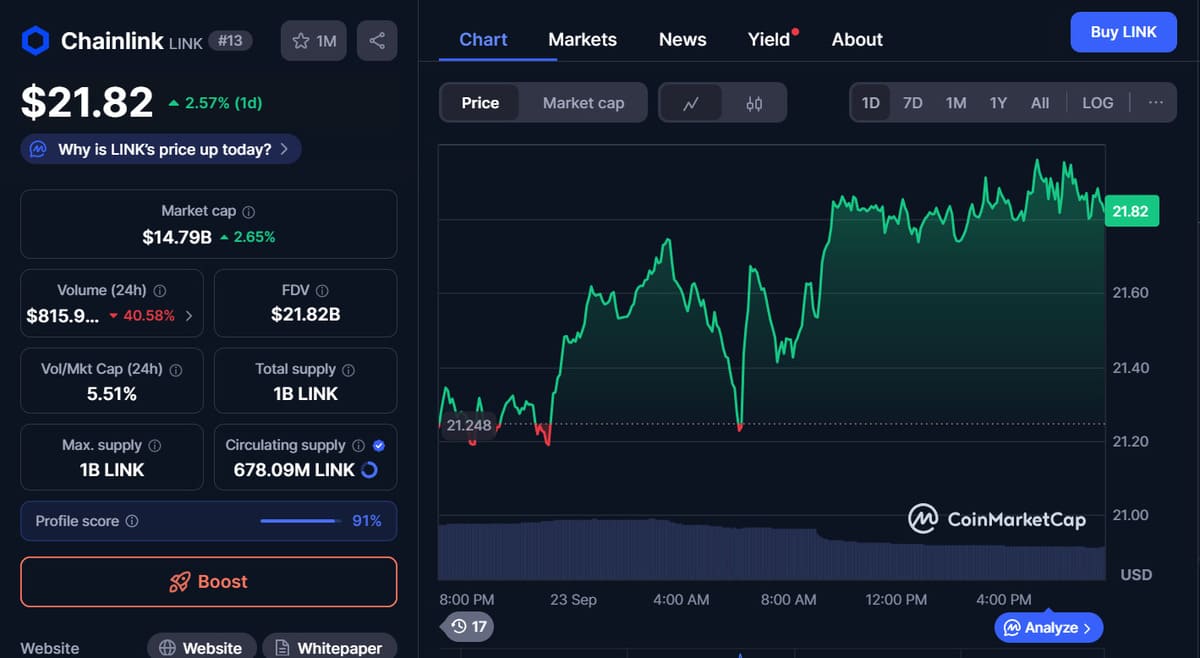
Task: Click the 5.51% Vol/Mkt Cap value
Action: (112, 393)
